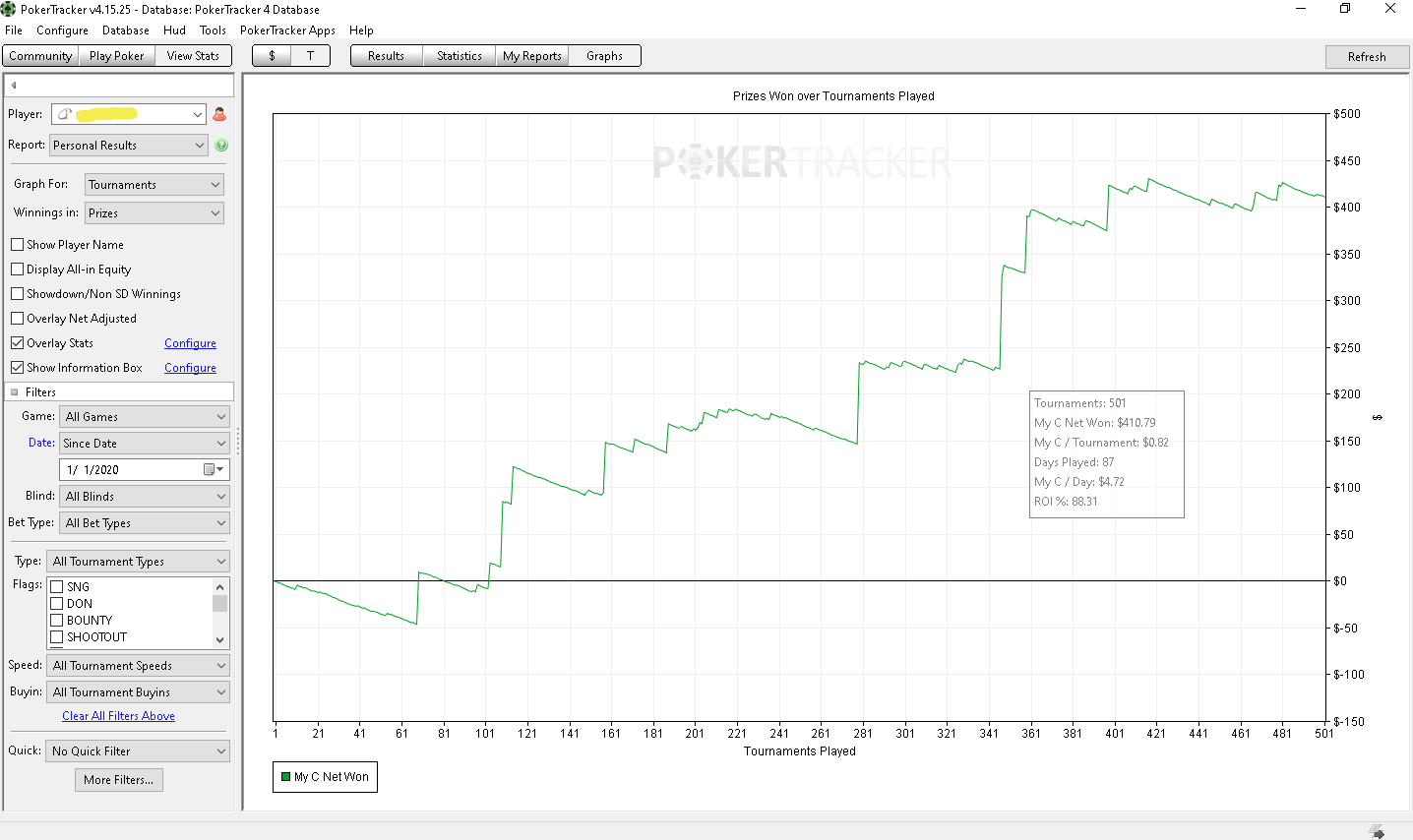This screenshot has height=840, width=1413.
Task: Click the PokerTracker app icon in title bar
Action: 9,9
